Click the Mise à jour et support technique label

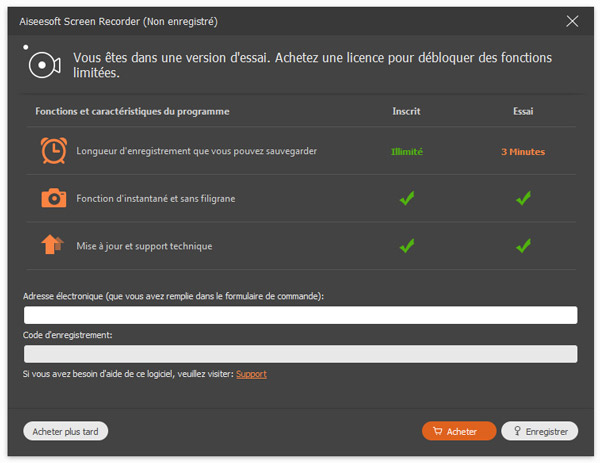144,245
